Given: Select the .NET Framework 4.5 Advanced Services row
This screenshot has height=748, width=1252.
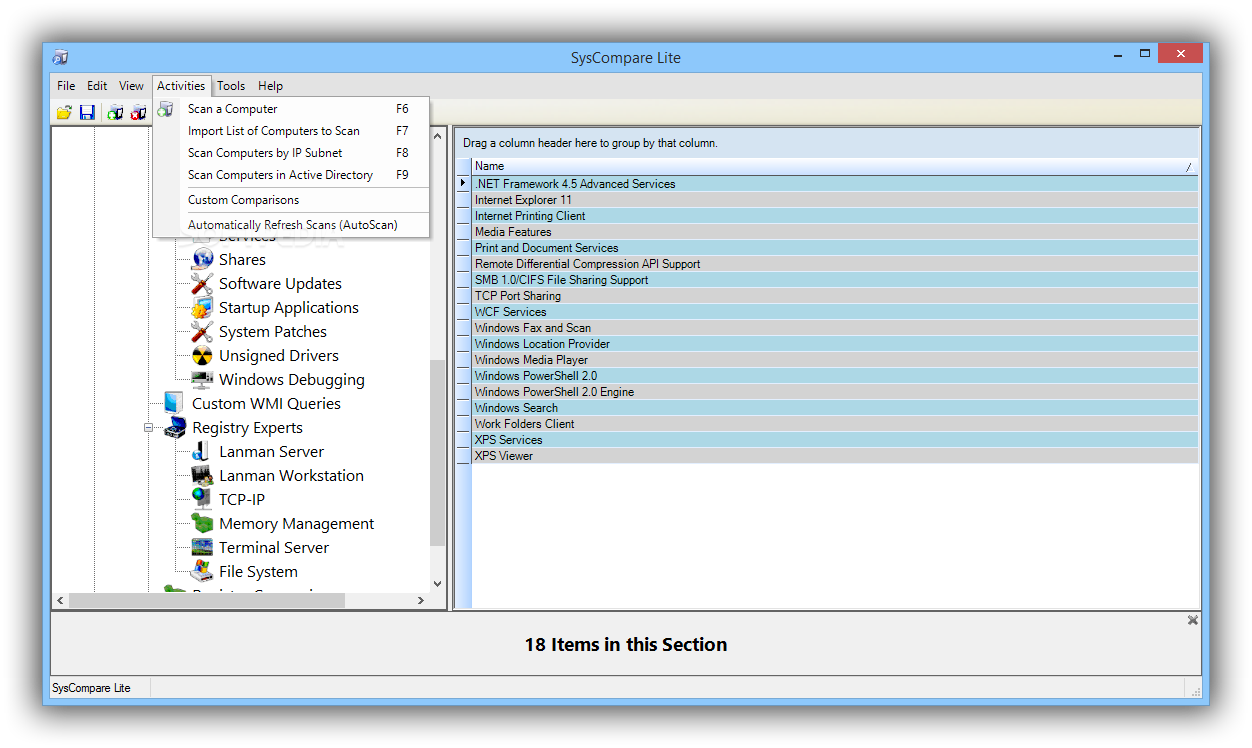Looking at the screenshot, I should tap(834, 184).
